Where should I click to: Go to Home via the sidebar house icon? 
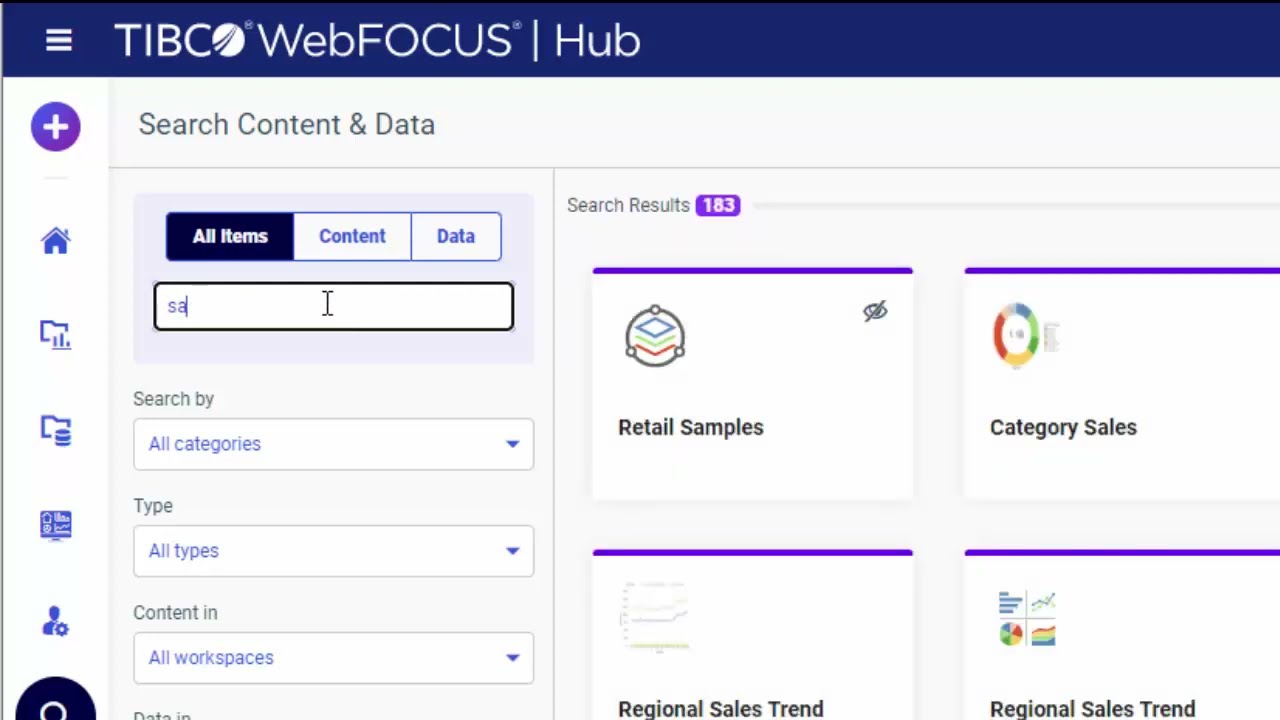tap(55, 240)
